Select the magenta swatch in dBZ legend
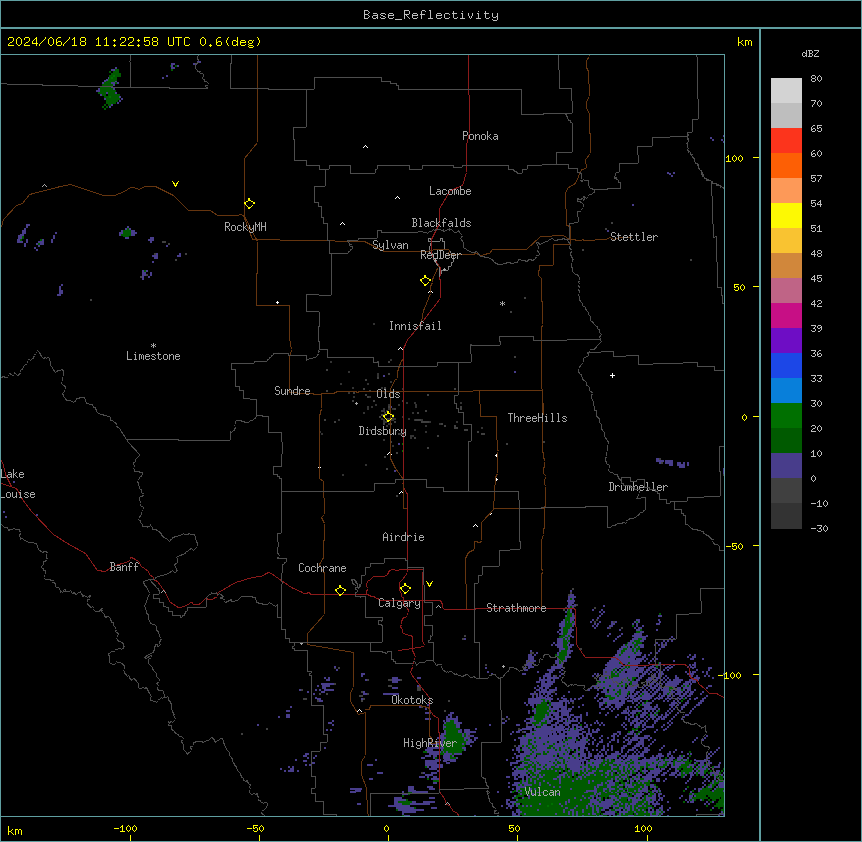 point(786,315)
